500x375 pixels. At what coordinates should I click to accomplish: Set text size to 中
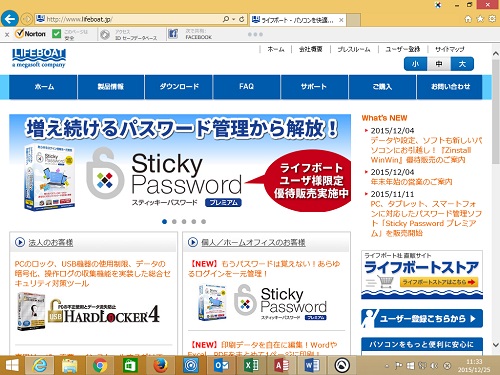click(439, 64)
